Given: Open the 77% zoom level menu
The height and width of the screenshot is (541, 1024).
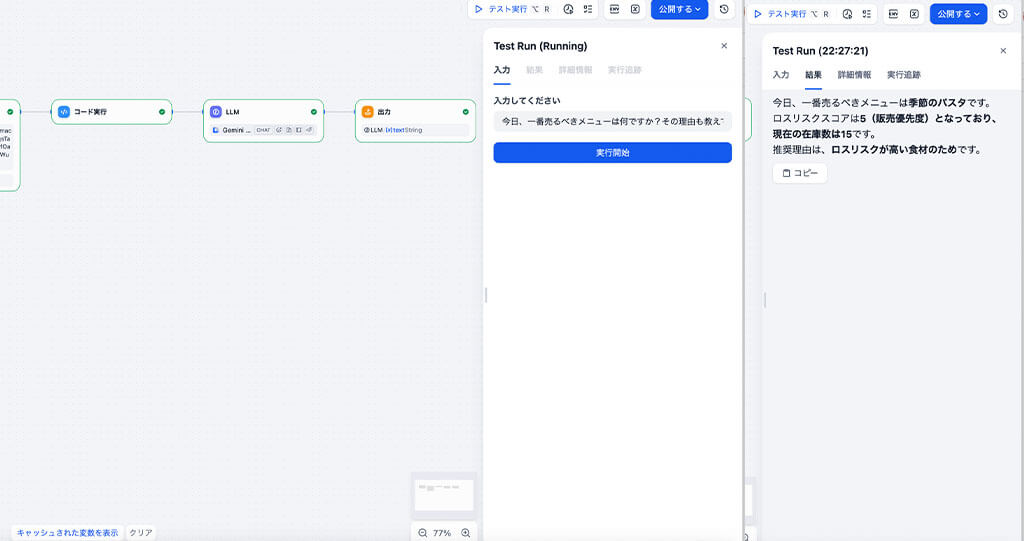Looking at the screenshot, I should tap(442, 533).
